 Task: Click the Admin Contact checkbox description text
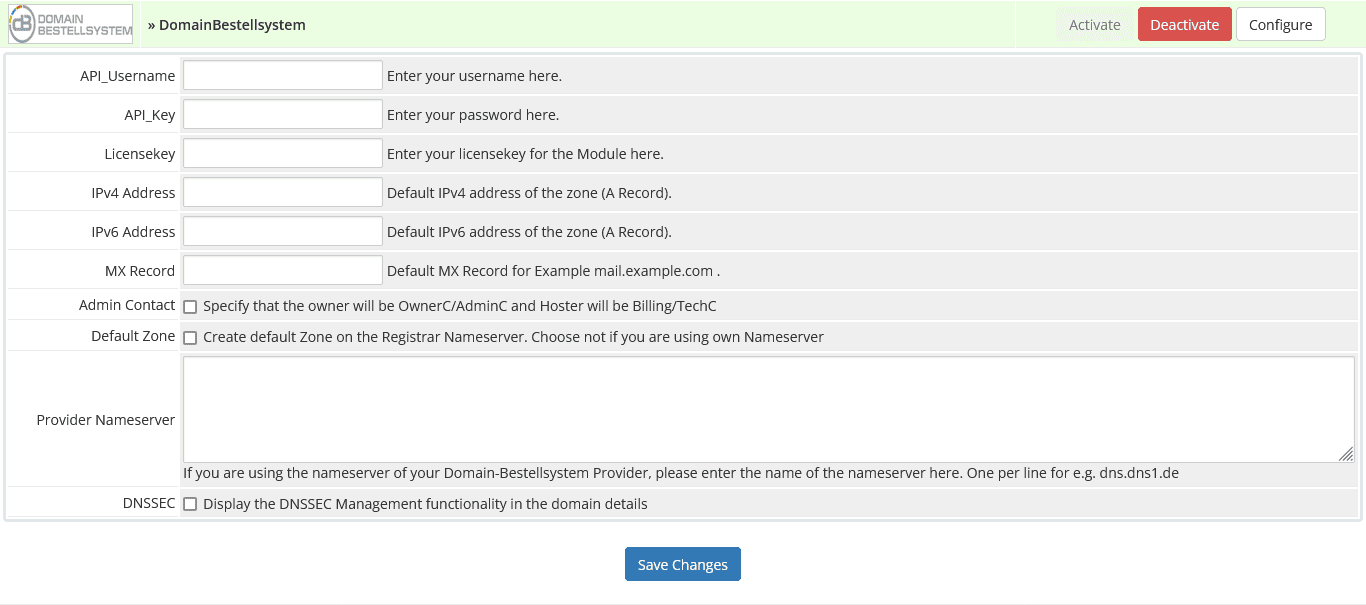point(459,306)
